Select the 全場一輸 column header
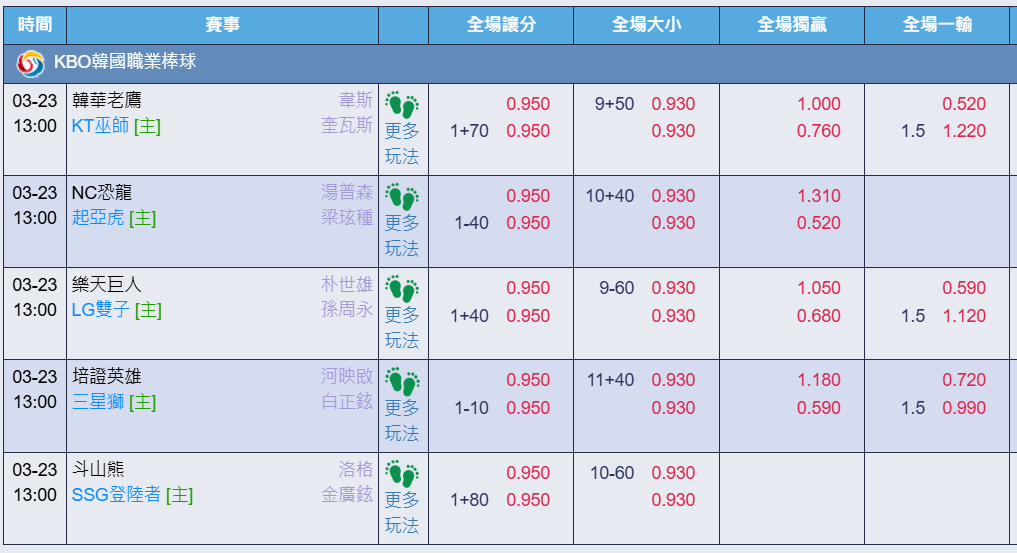 937,25
